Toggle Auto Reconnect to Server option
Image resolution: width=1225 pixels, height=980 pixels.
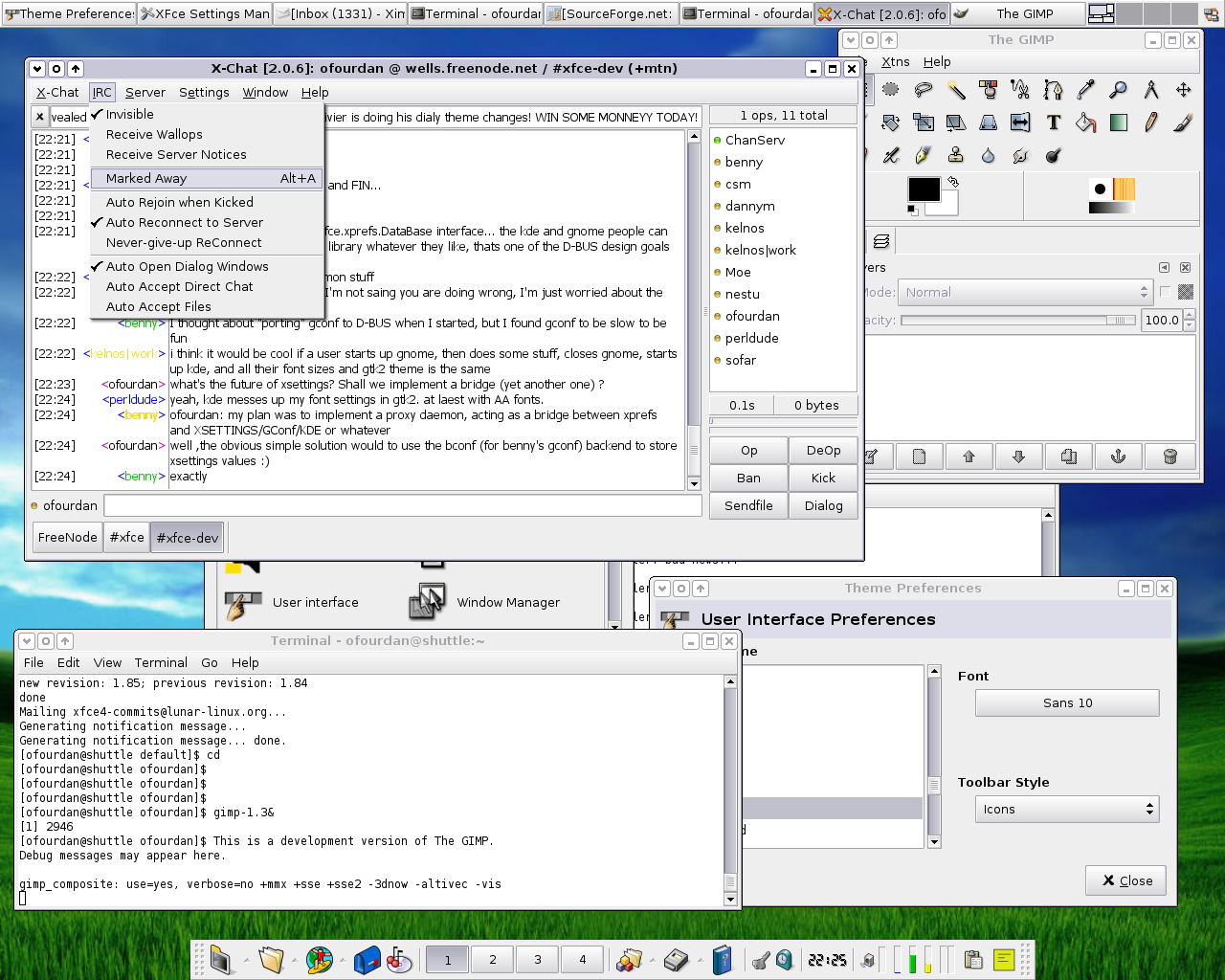tap(184, 223)
